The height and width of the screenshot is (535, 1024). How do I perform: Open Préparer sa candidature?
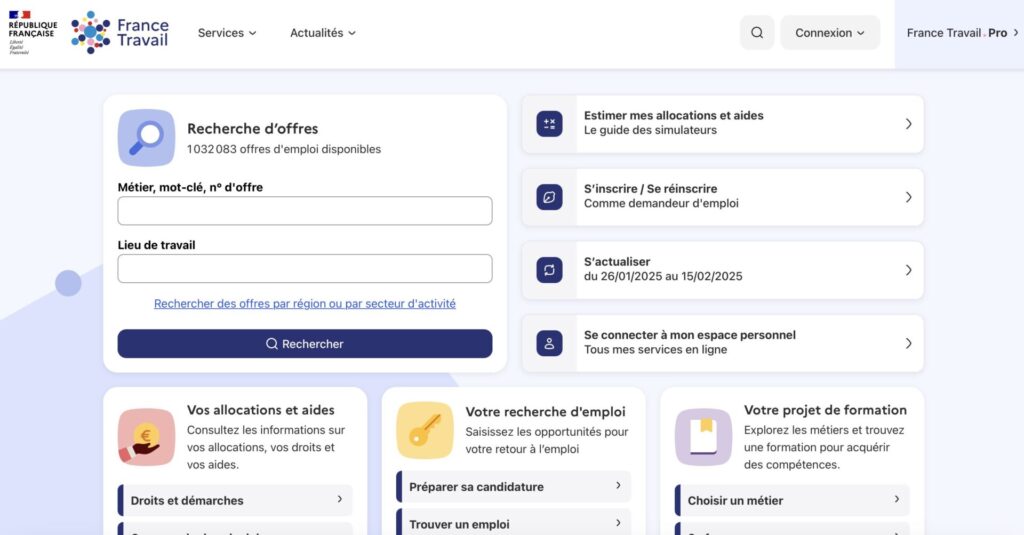click(514, 487)
